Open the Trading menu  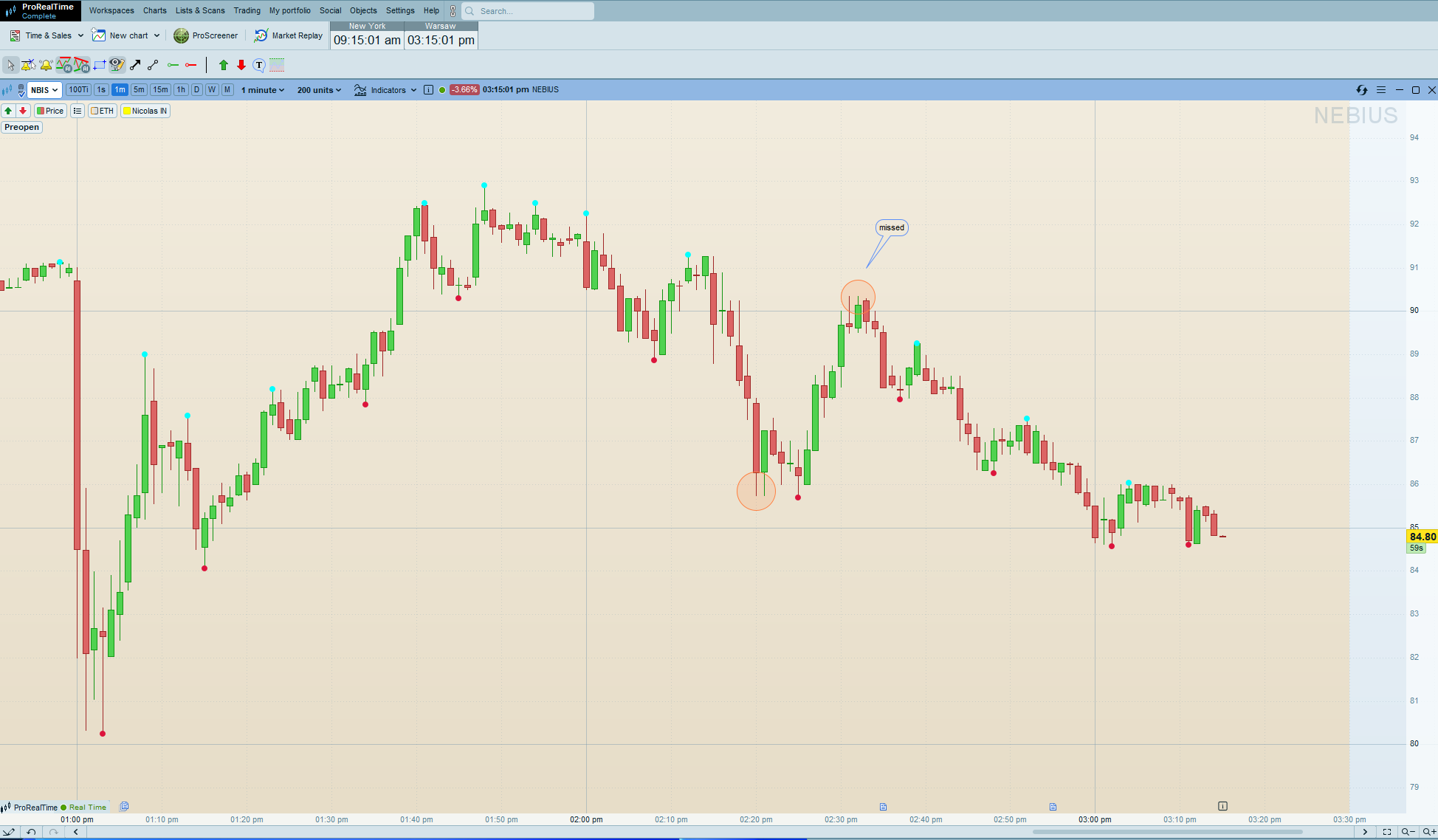pyautogui.click(x=247, y=10)
